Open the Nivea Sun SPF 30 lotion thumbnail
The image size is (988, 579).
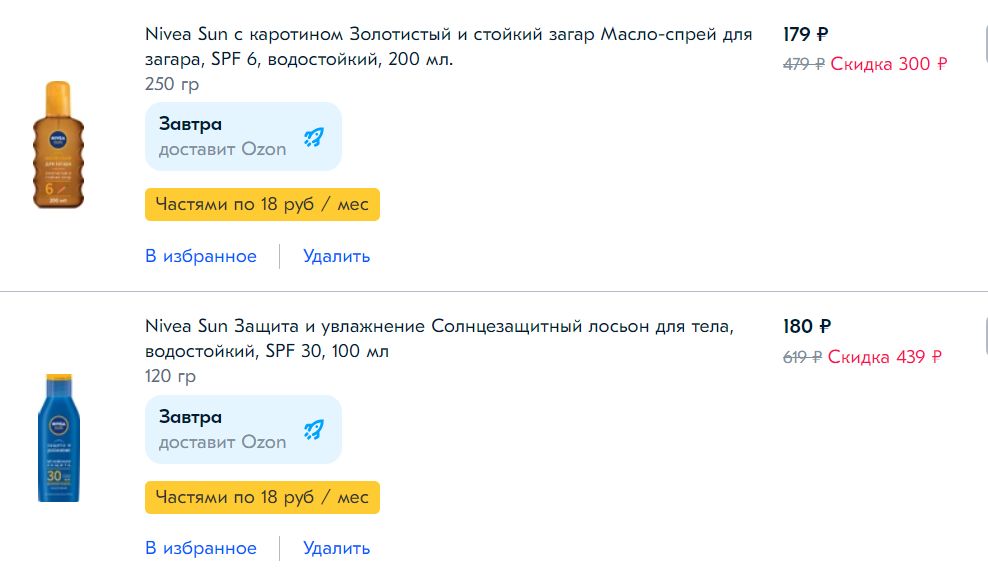coord(58,438)
